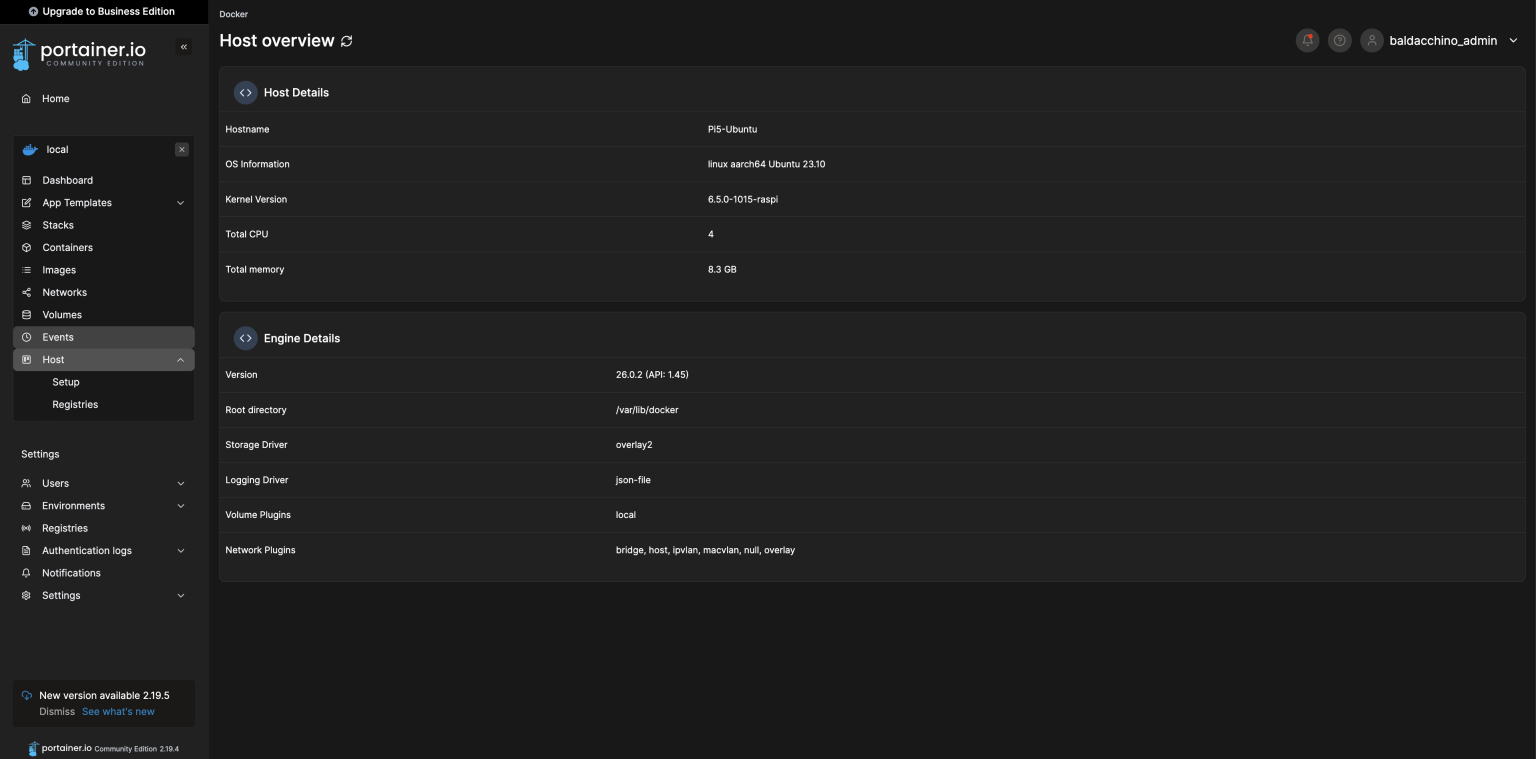Select Setup under Host
Viewport: 1536px width, 759px height.
[66, 382]
